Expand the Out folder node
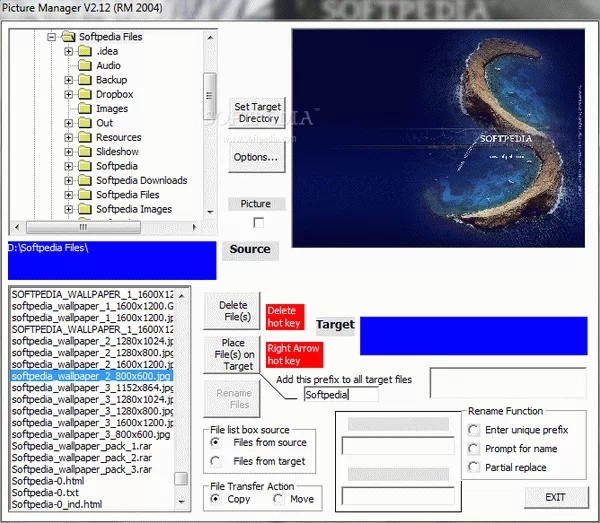Viewport: 600px width, 523px height. pyautogui.click(x=68, y=123)
